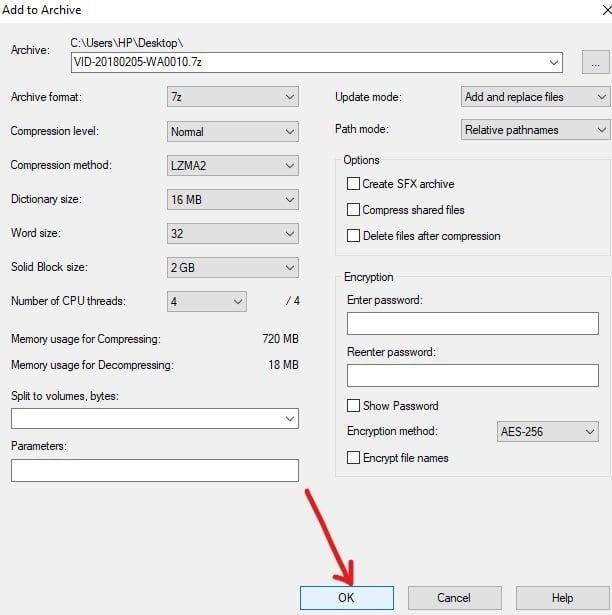Click the C:\Users\HP\Desktop\ path text
This screenshot has height=615, width=612.
pyautogui.click(x=127, y=43)
